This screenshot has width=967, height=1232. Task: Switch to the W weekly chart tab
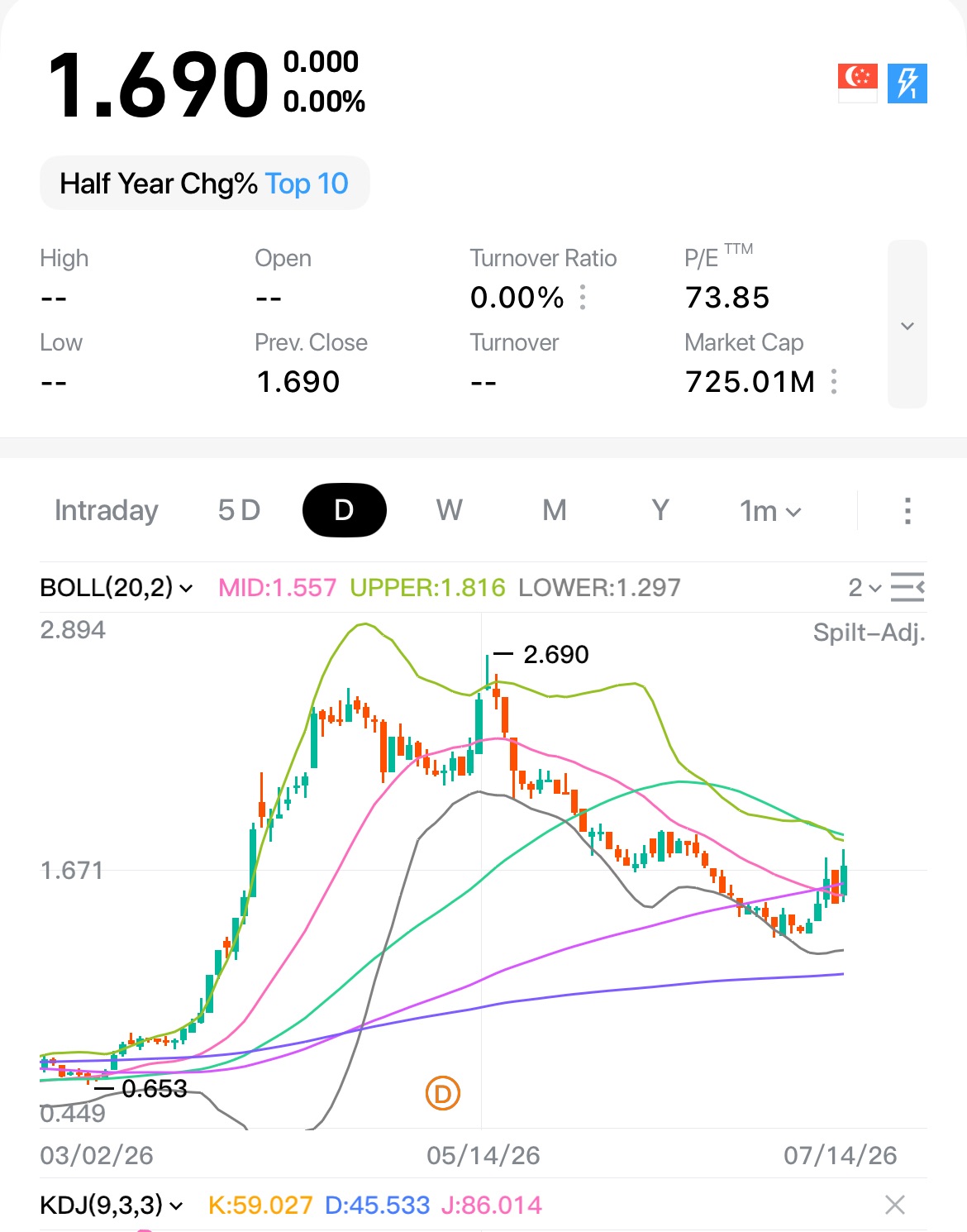450,510
